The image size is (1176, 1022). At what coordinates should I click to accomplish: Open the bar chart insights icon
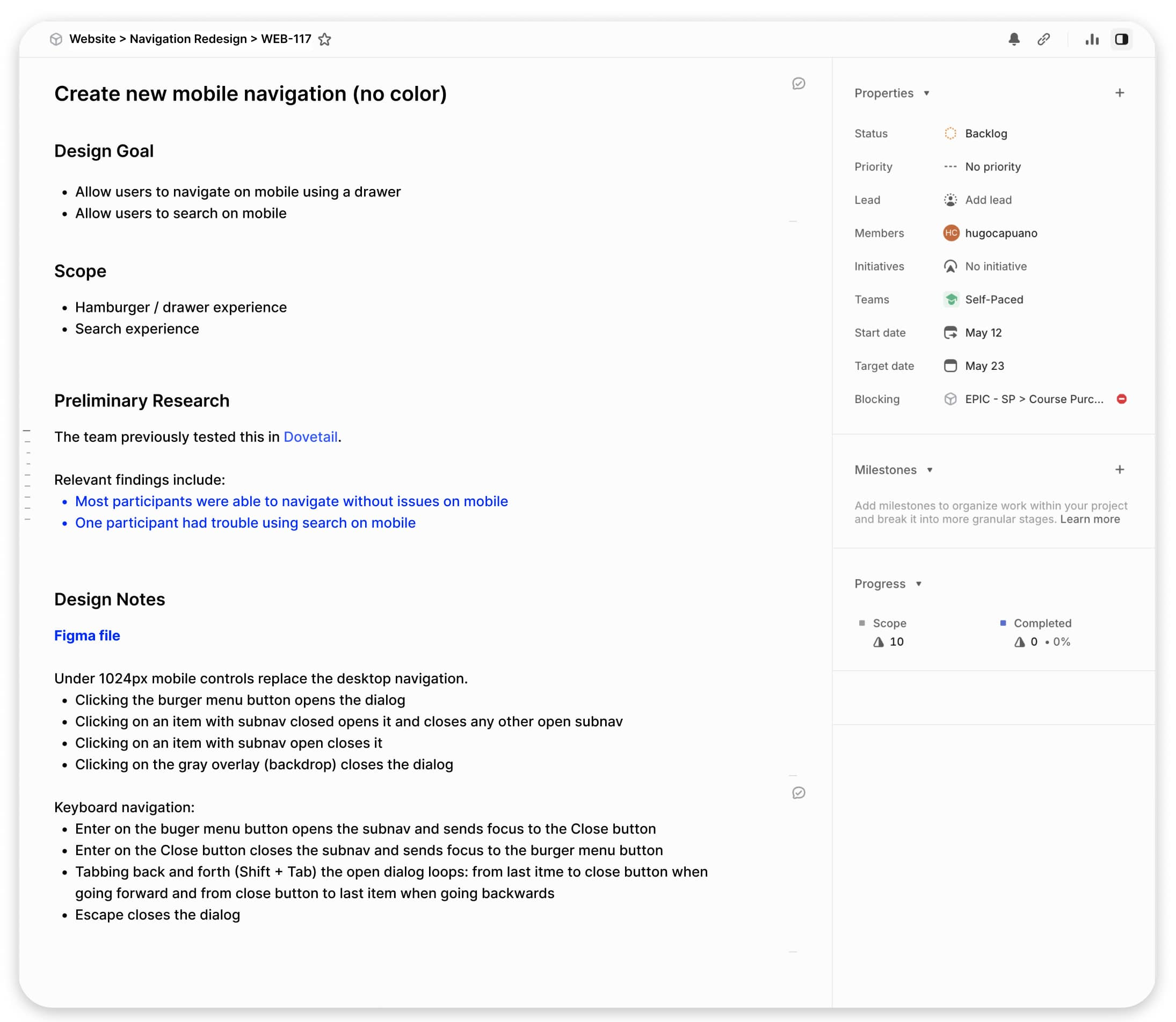(x=1092, y=39)
